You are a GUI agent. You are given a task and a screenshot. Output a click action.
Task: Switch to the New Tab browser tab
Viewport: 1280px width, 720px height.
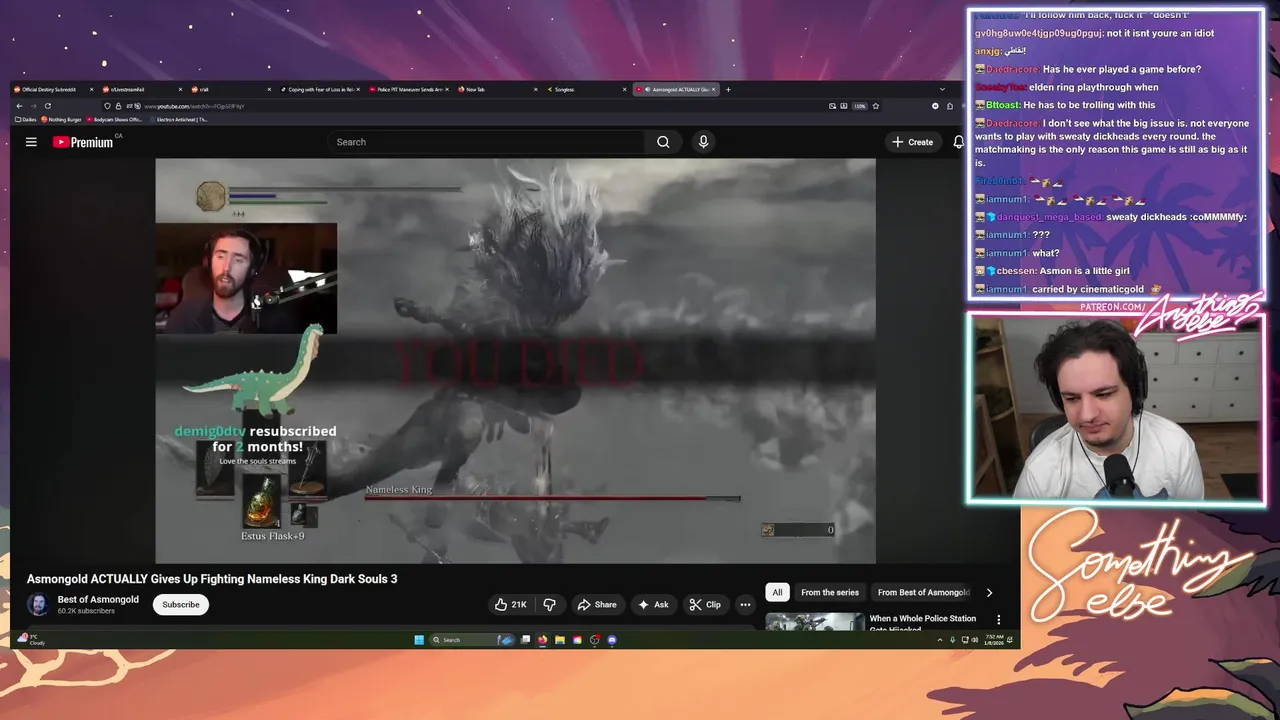[x=496, y=89]
